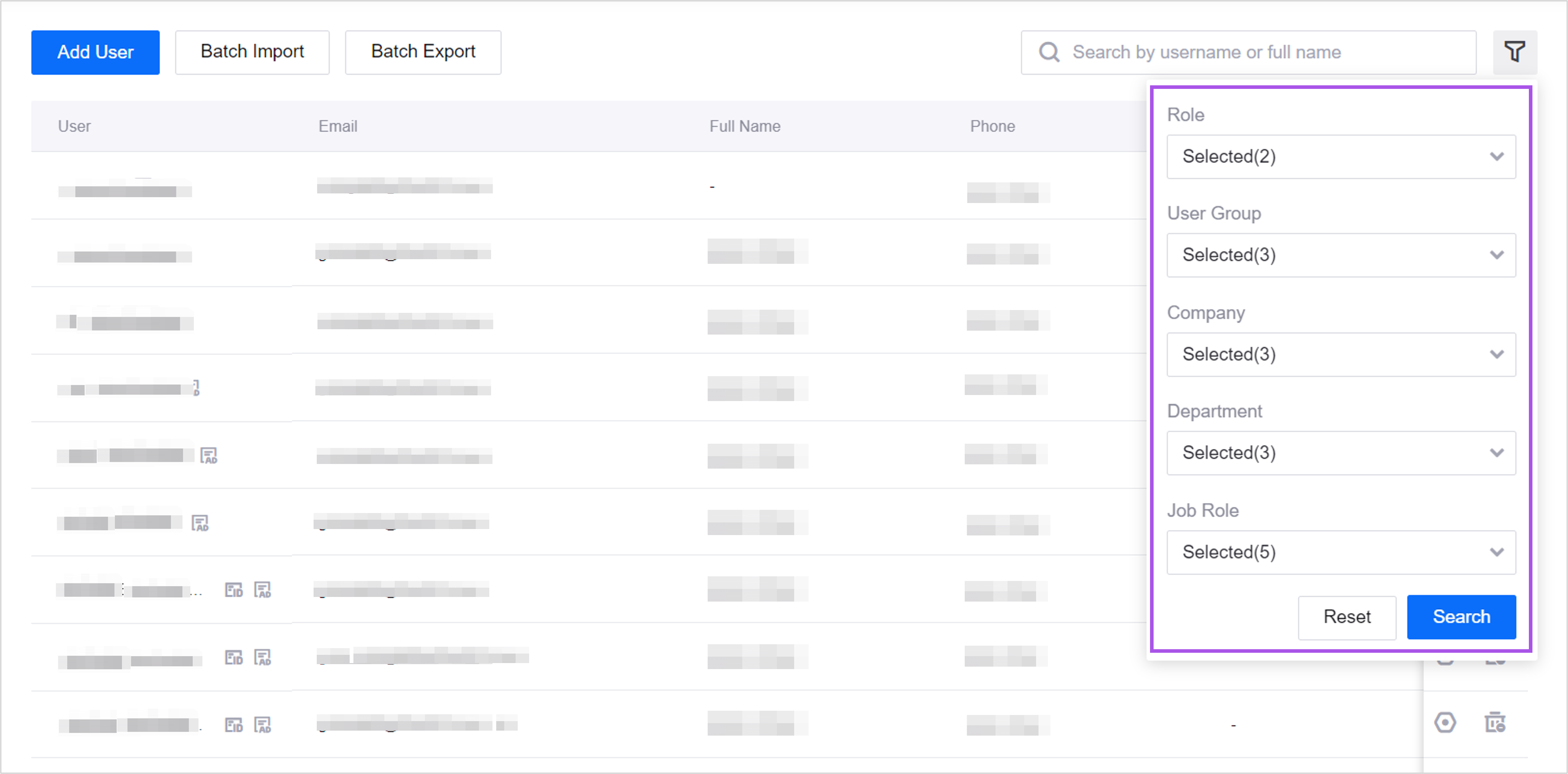This screenshot has width=1568, height=774.
Task: Click the hexagon settings icon in last row
Action: point(1445,722)
